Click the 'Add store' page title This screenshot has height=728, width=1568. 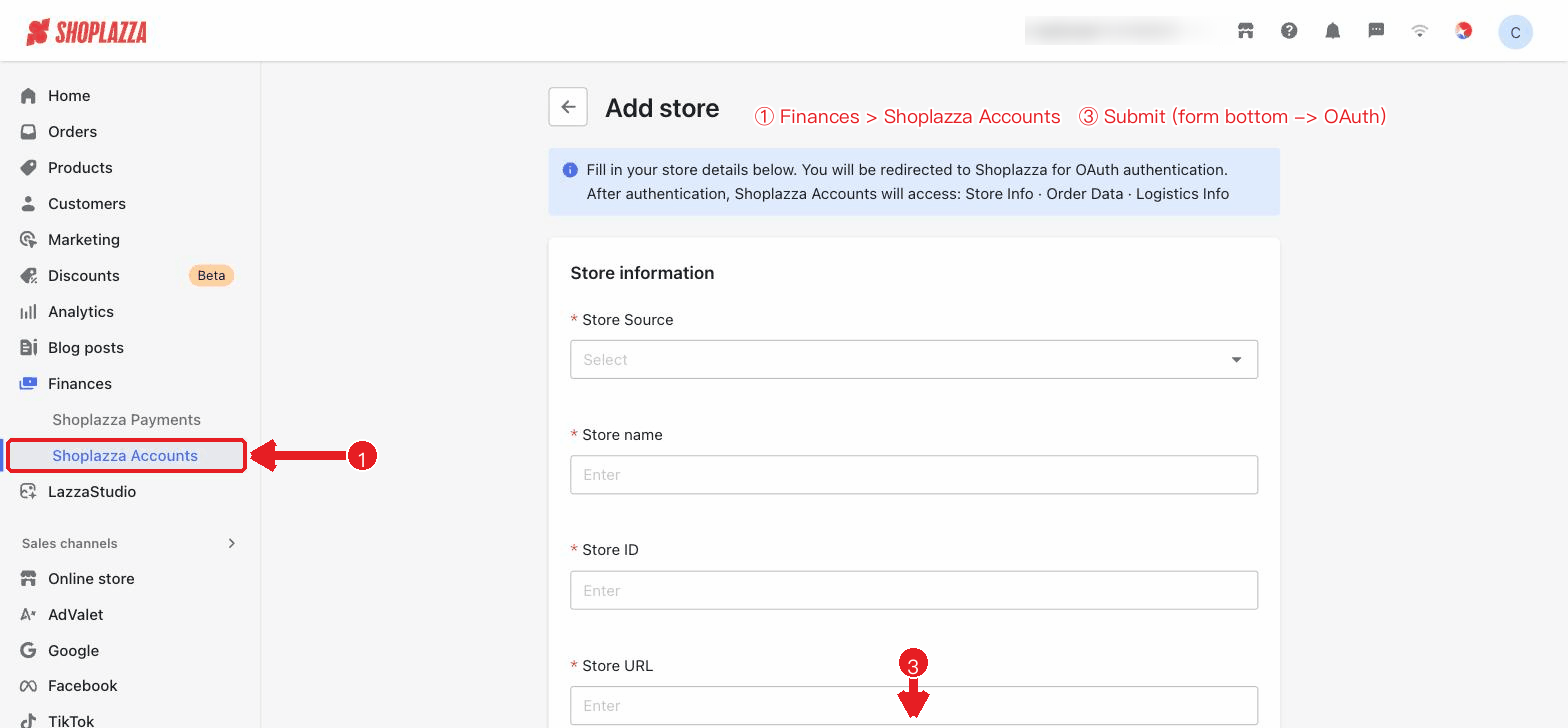[662, 108]
